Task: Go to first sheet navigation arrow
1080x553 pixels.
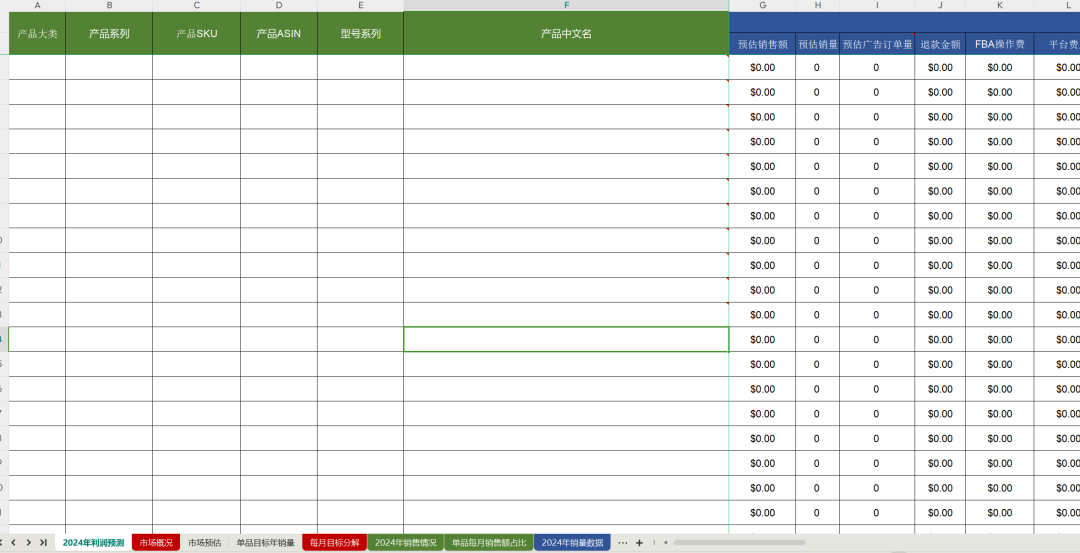Action: pyautogui.click(x=2, y=543)
